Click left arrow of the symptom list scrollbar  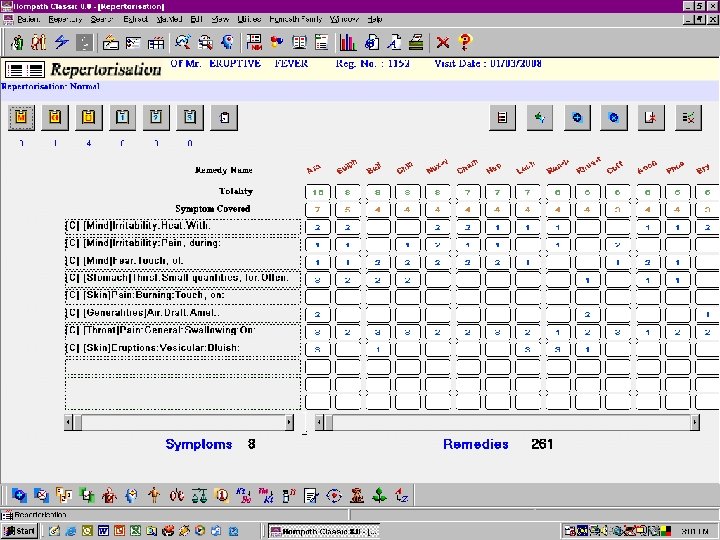click(x=70, y=423)
